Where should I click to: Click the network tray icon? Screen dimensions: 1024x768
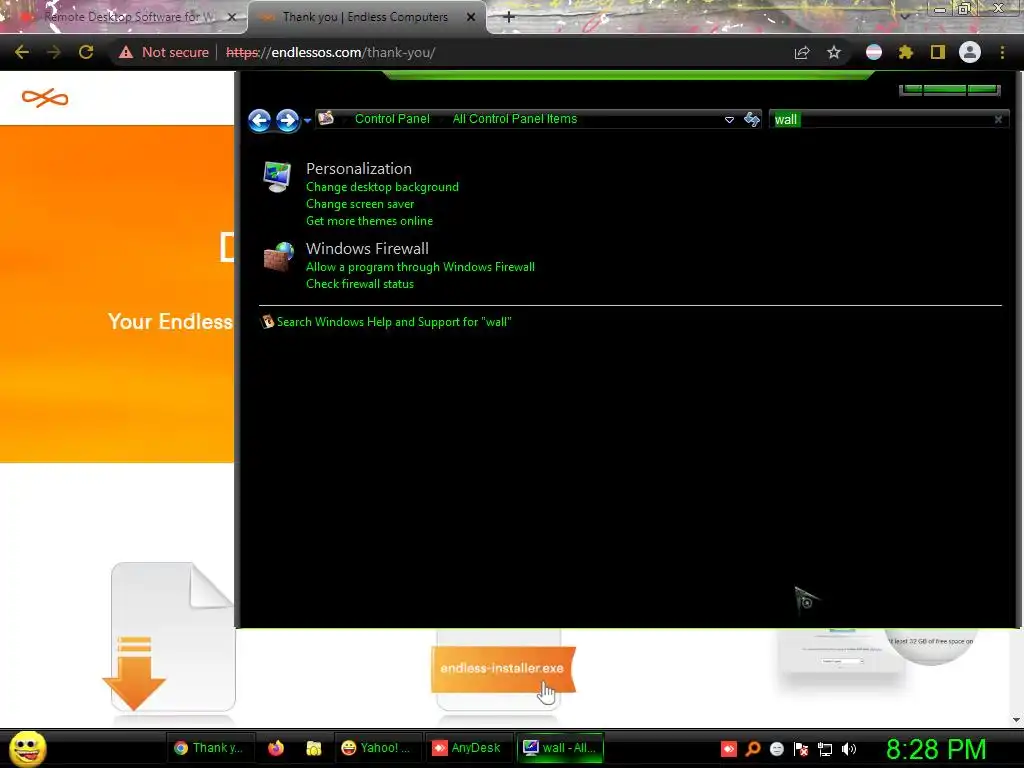[825, 748]
